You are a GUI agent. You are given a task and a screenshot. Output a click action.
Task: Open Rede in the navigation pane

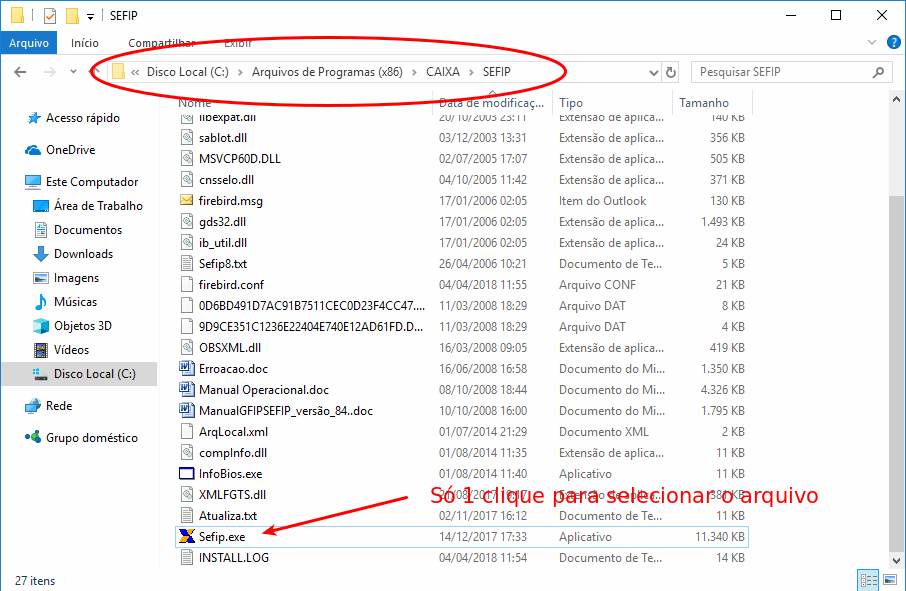click(59, 406)
